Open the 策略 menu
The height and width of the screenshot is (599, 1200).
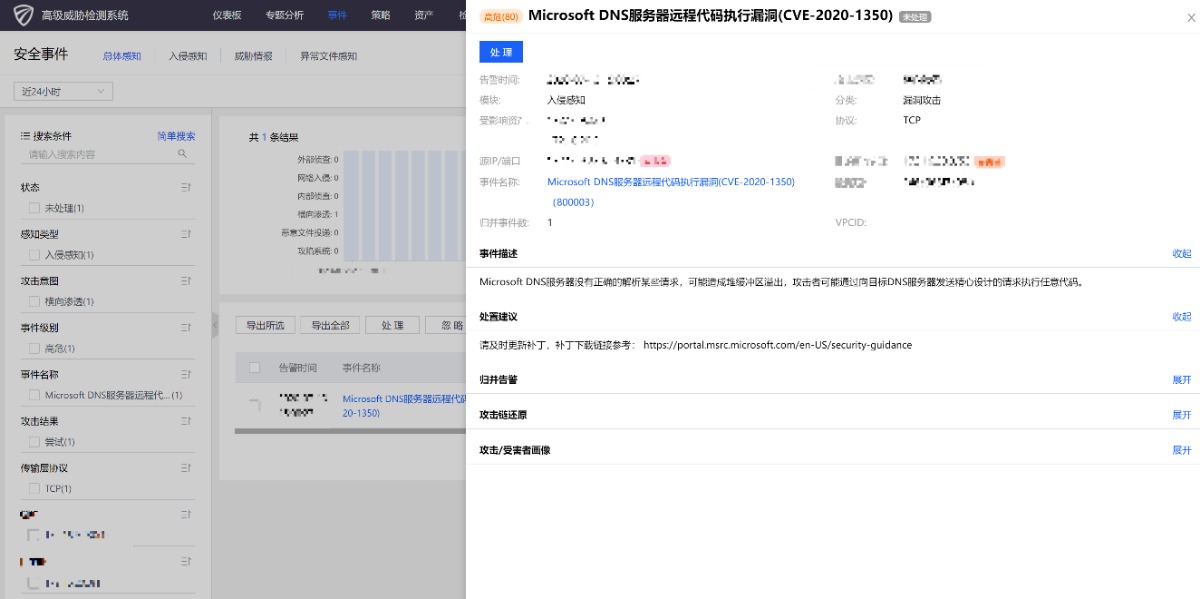[380, 15]
